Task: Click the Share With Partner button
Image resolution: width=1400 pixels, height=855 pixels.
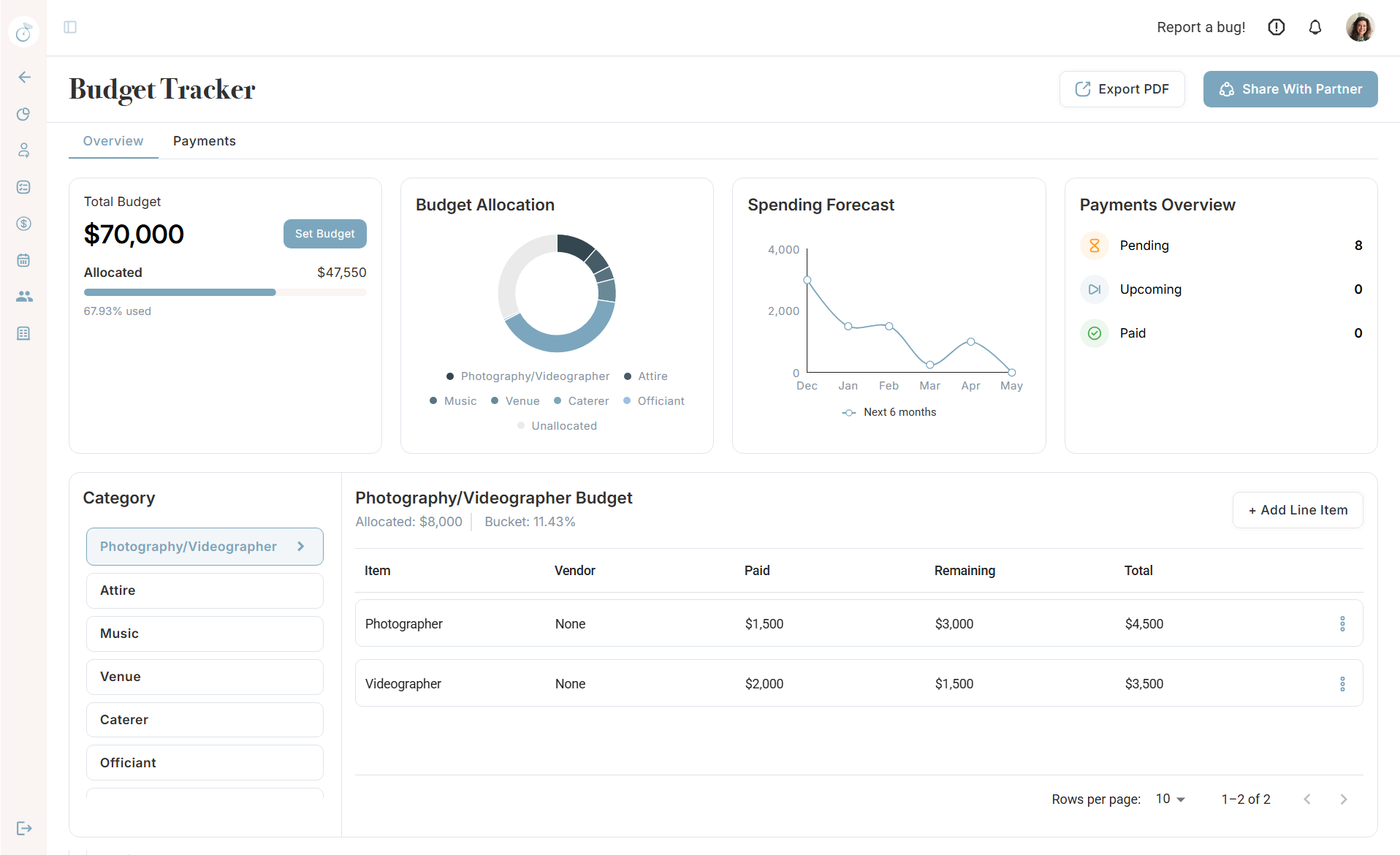Action: point(1290,88)
